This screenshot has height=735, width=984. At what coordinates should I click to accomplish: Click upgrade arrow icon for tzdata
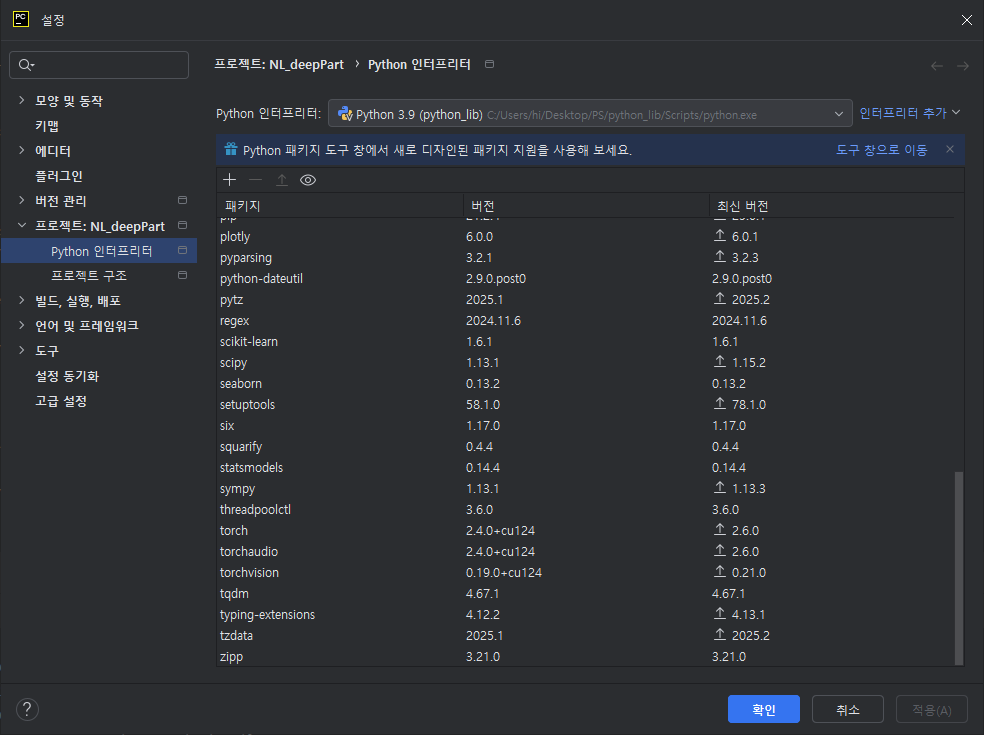[x=720, y=635]
